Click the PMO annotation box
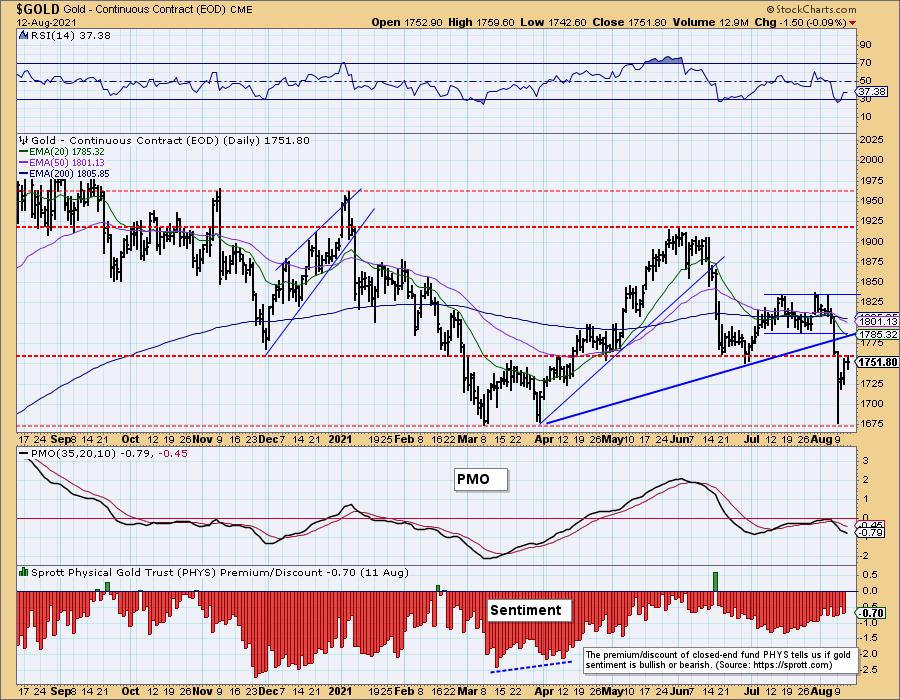 (x=480, y=480)
